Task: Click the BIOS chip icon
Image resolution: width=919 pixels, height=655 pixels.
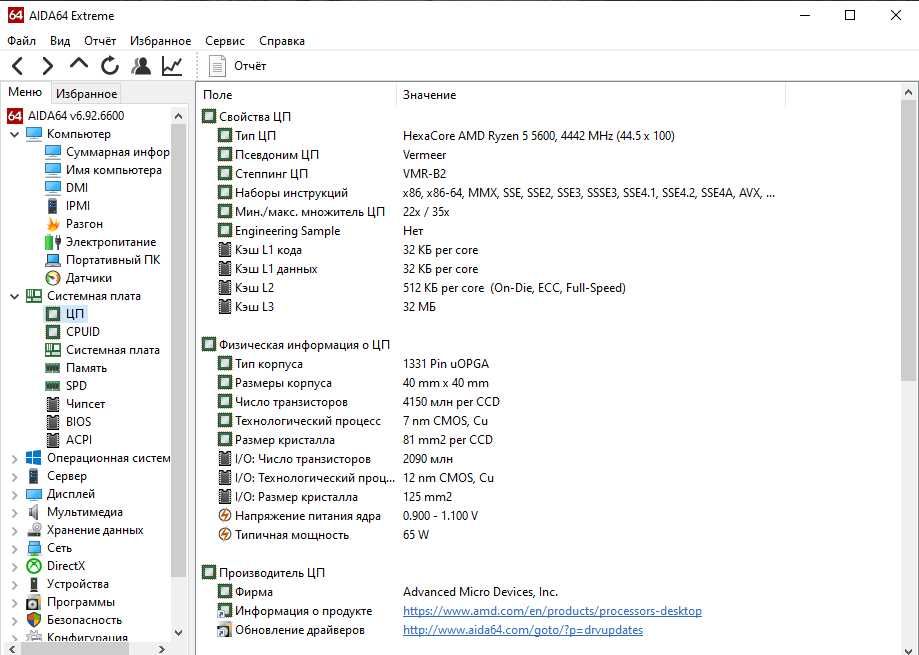Action: (x=53, y=422)
